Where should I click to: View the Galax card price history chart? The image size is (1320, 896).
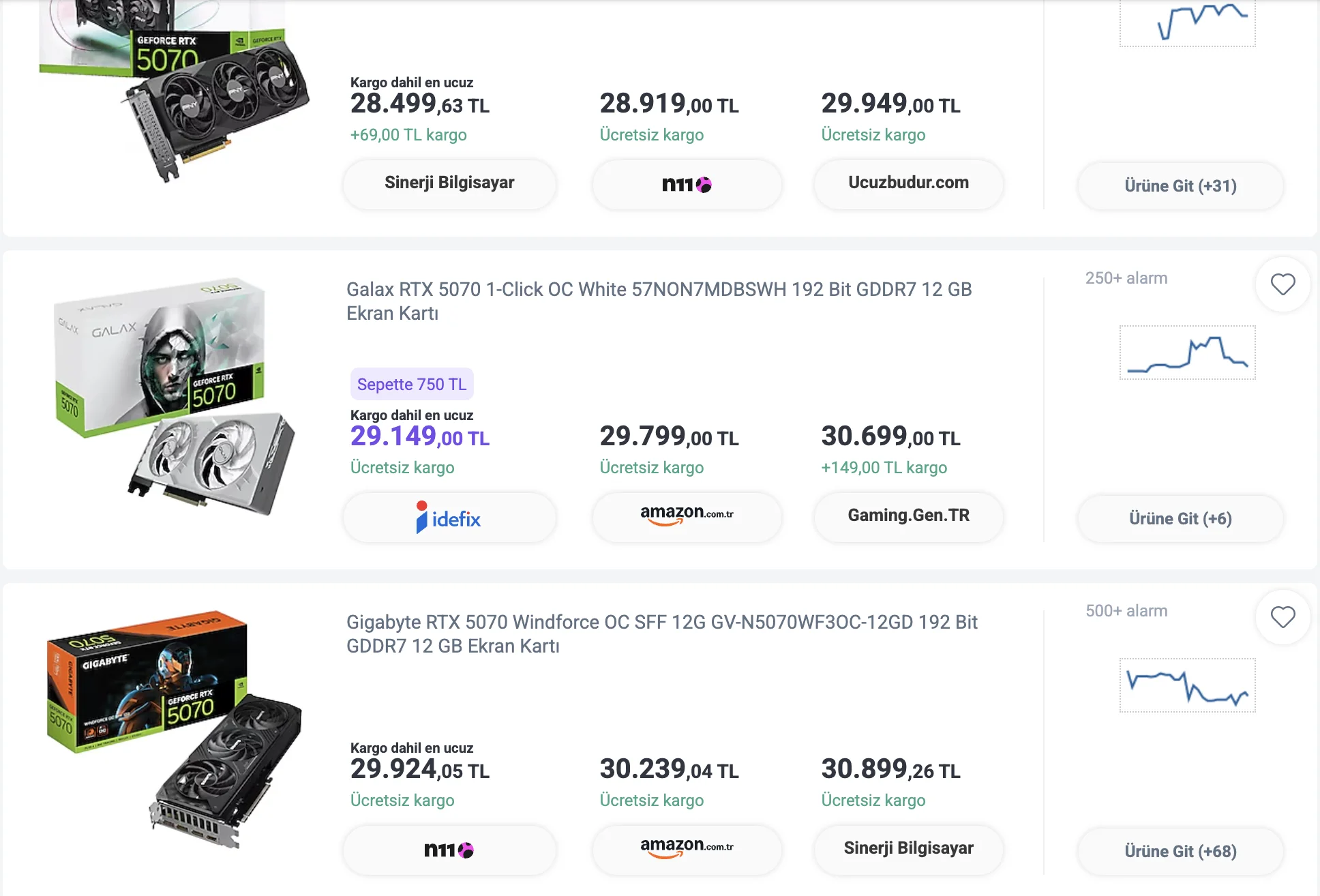coord(1187,353)
